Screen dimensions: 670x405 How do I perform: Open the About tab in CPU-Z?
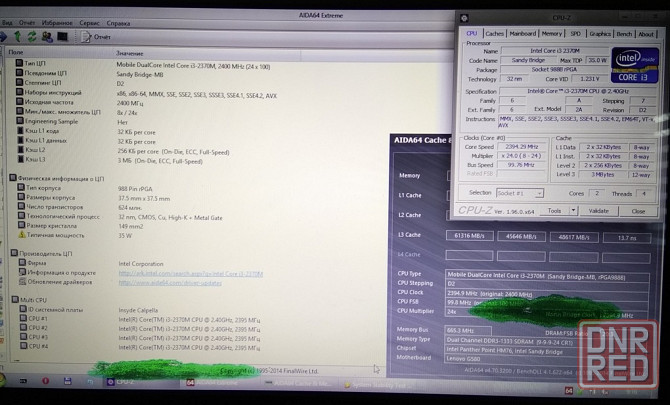646,34
